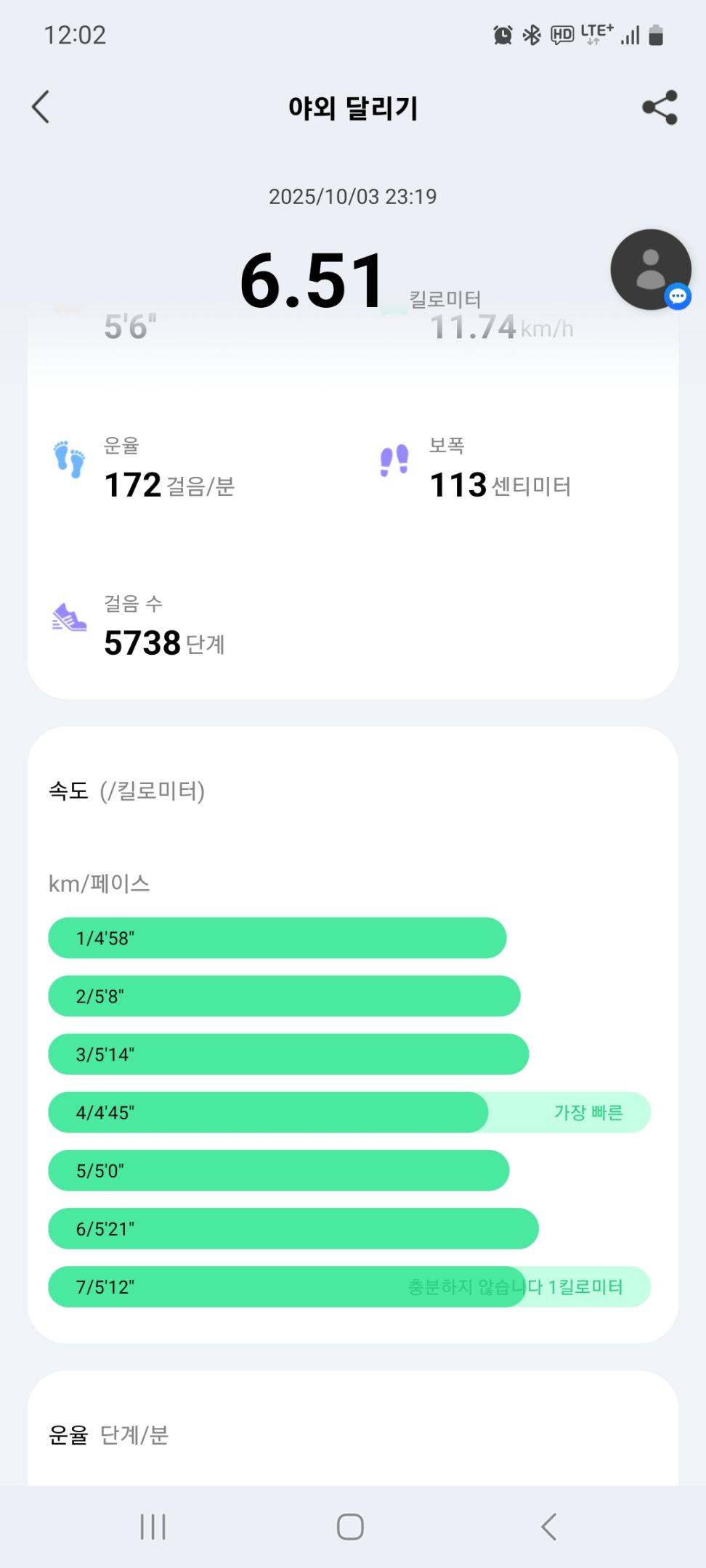
Task: Select kilometer 4 pace bar 4'45"
Action: 267,1112
